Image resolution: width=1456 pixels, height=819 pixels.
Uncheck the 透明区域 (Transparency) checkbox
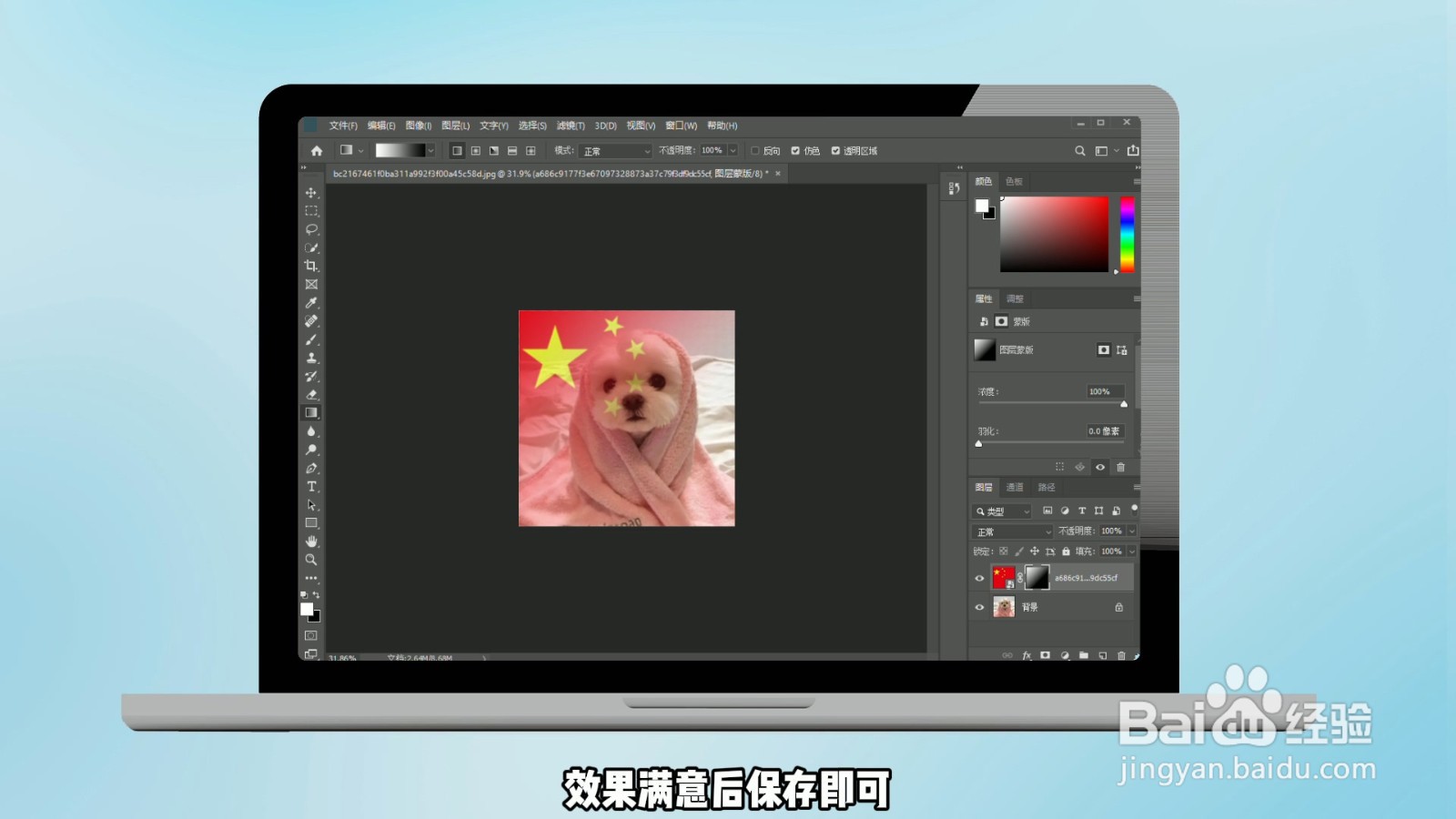[835, 151]
